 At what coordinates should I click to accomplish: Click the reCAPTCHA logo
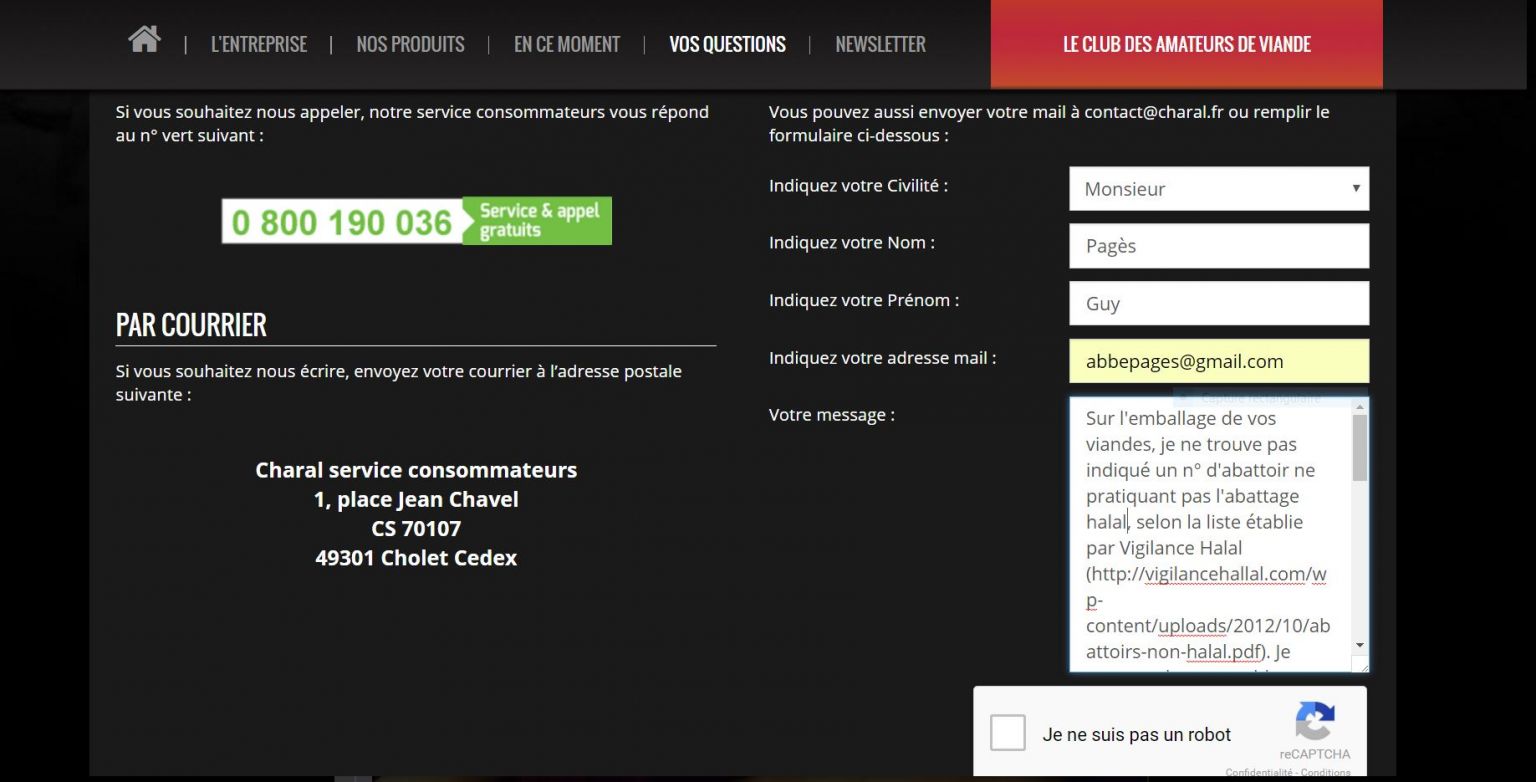click(1315, 722)
